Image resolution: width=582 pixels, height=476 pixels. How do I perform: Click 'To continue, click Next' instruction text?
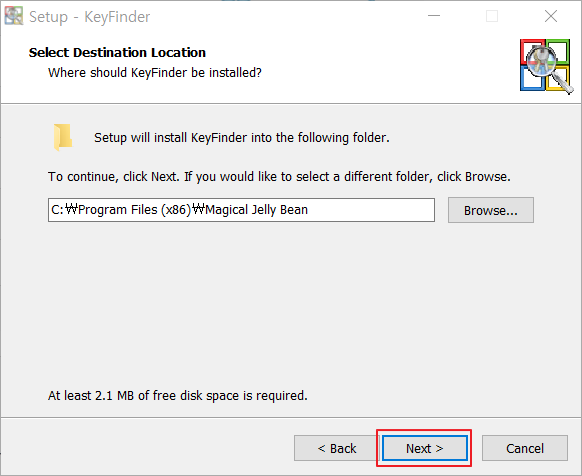(x=279, y=176)
